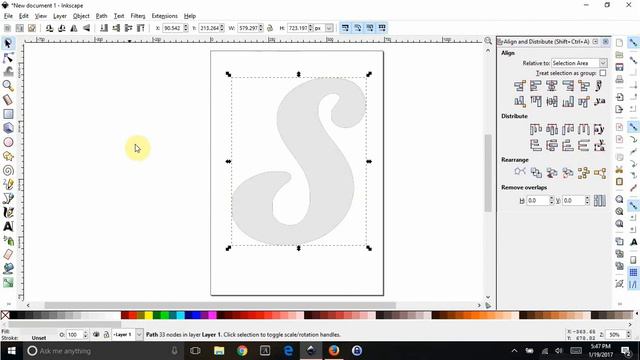Click W width spinner arrows
The image size is (640, 360).
coord(261,28)
